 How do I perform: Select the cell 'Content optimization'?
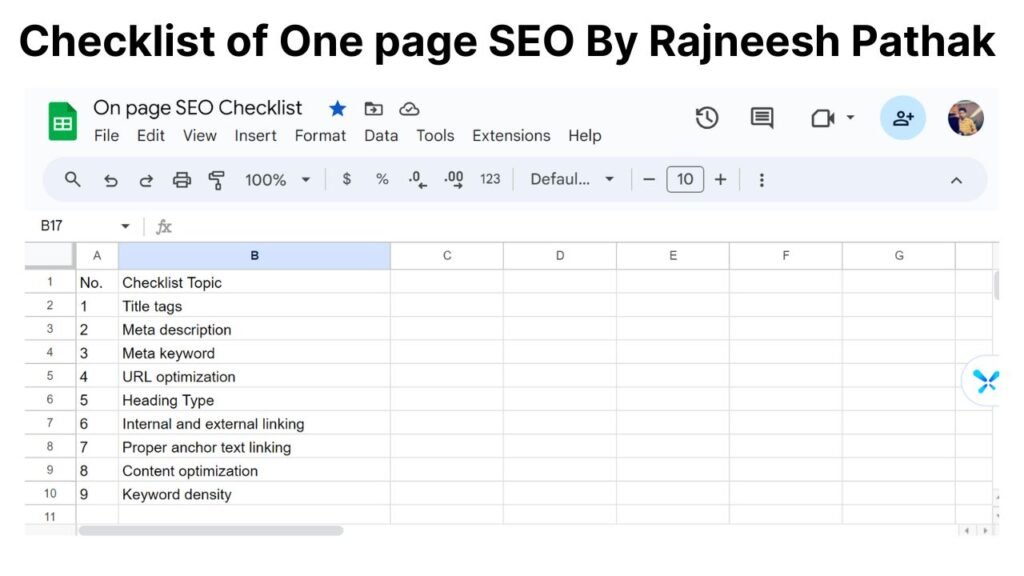[254, 470]
